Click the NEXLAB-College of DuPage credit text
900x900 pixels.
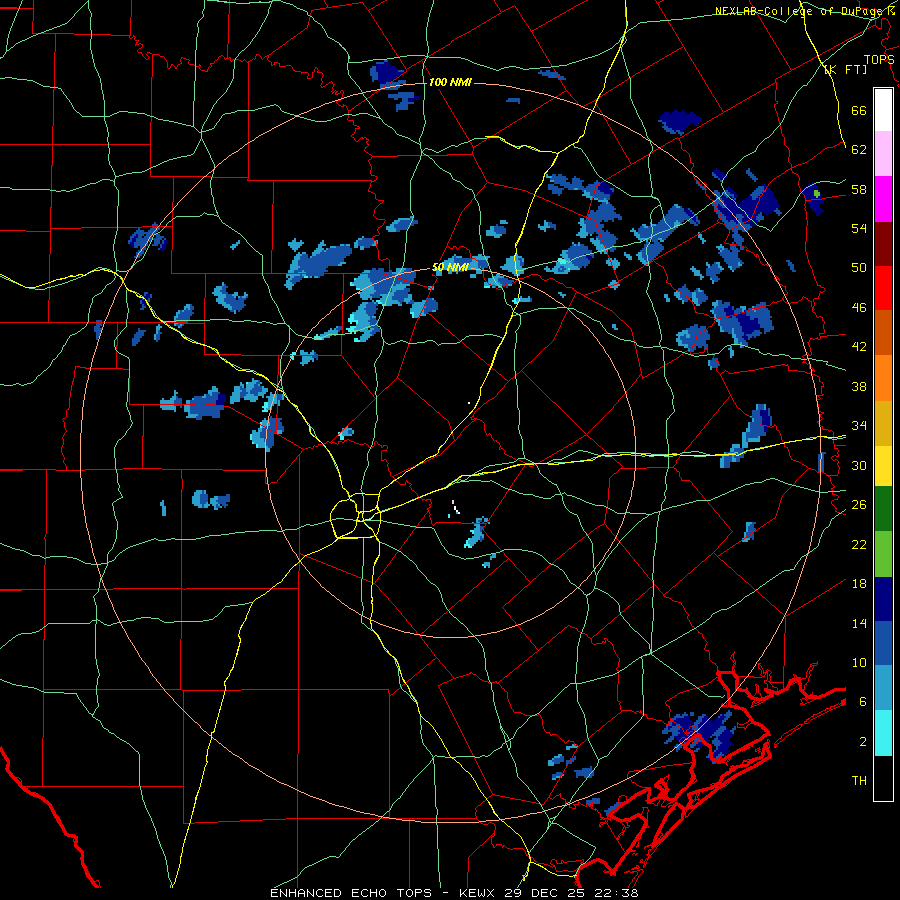tap(802, 11)
